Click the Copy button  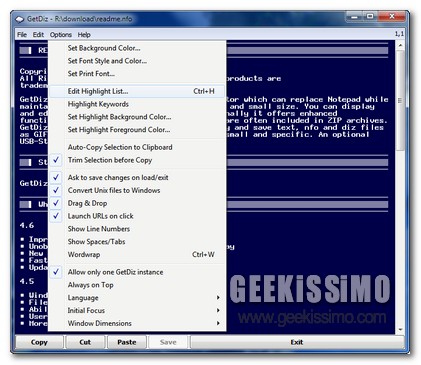39,342
